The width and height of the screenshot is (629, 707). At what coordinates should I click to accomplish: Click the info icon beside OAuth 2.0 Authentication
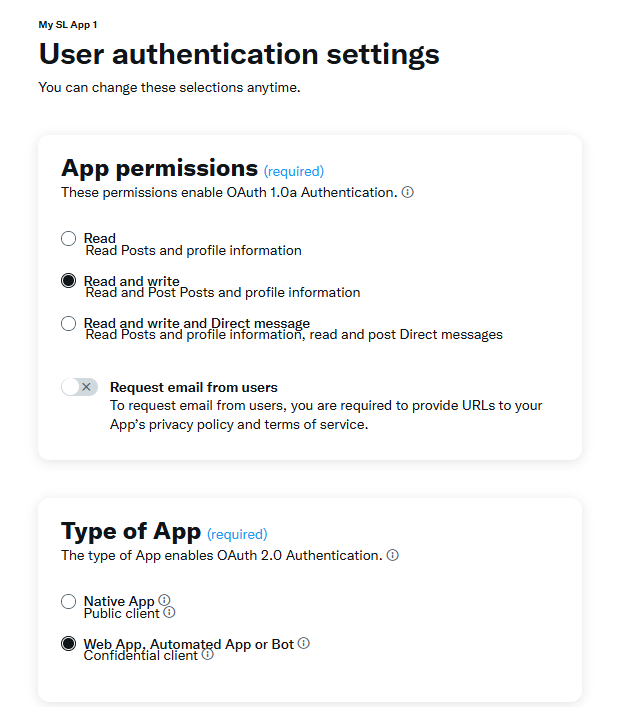pyautogui.click(x=393, y=555)
